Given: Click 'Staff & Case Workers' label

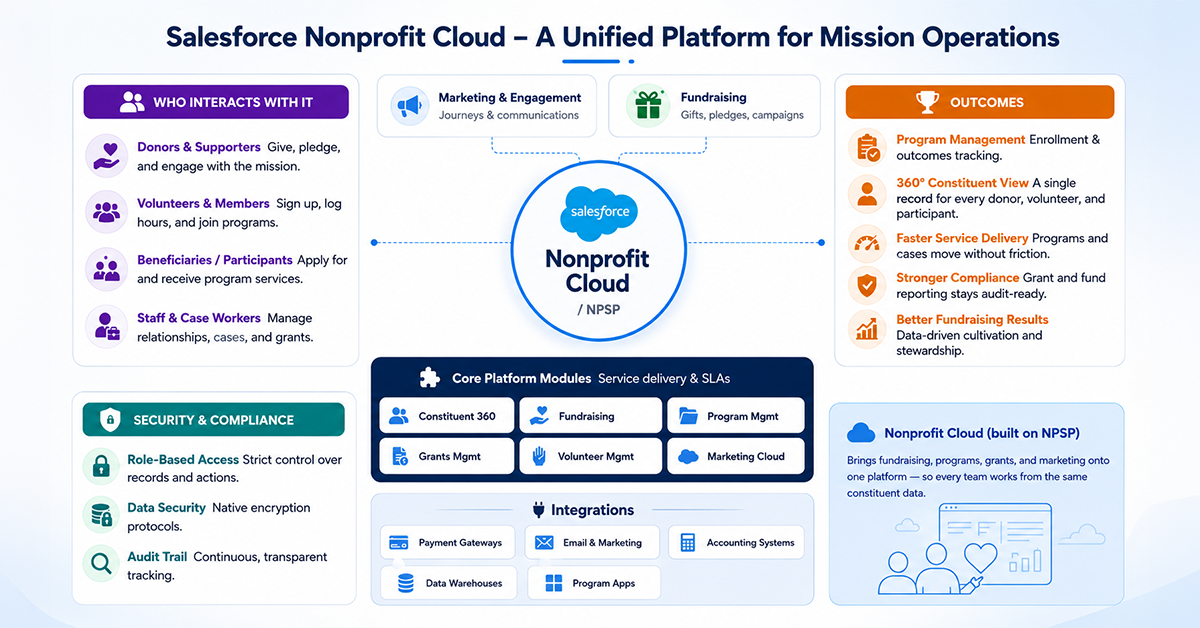Looking at the screenshot, I should [199, 318].
